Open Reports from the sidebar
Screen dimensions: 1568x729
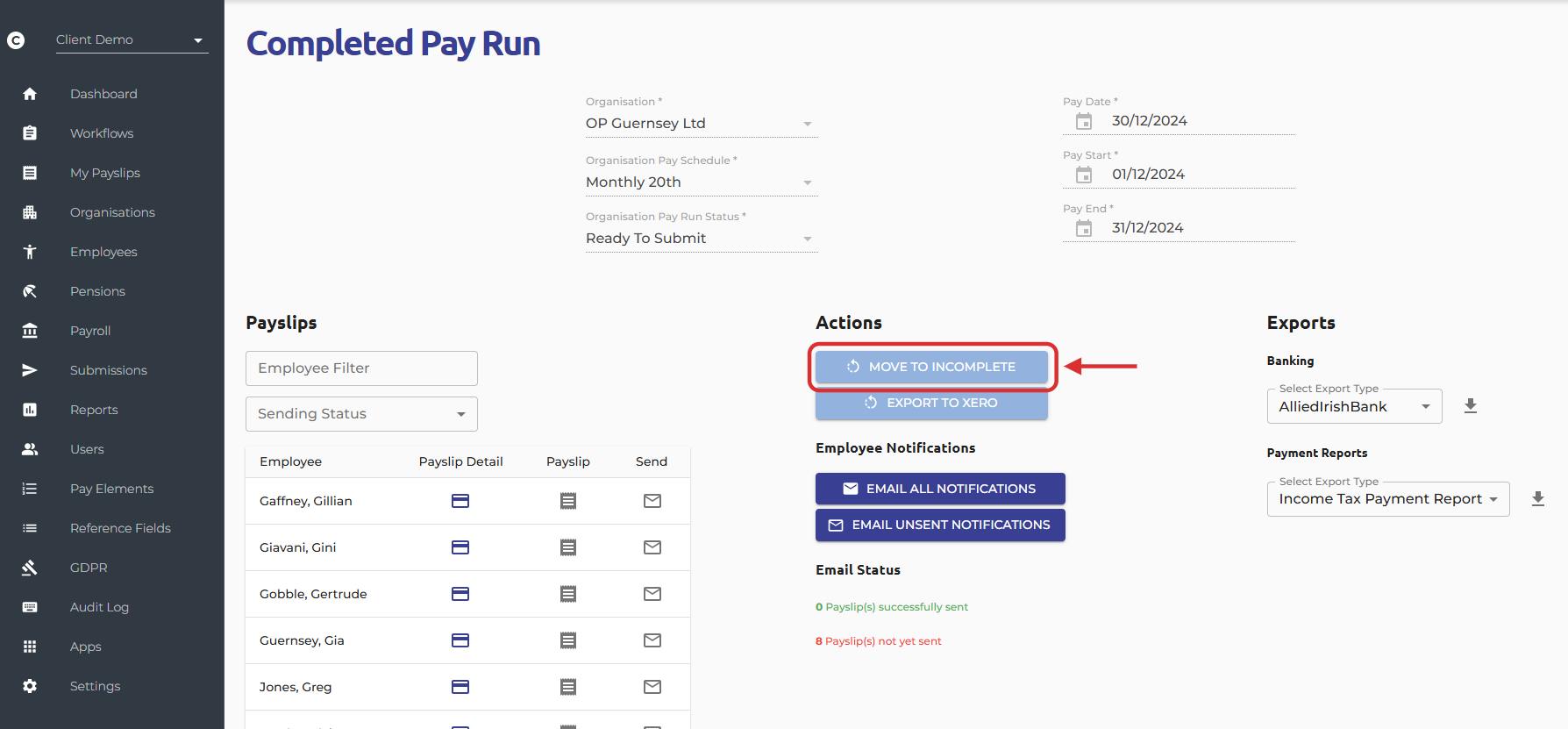[94, 410]
